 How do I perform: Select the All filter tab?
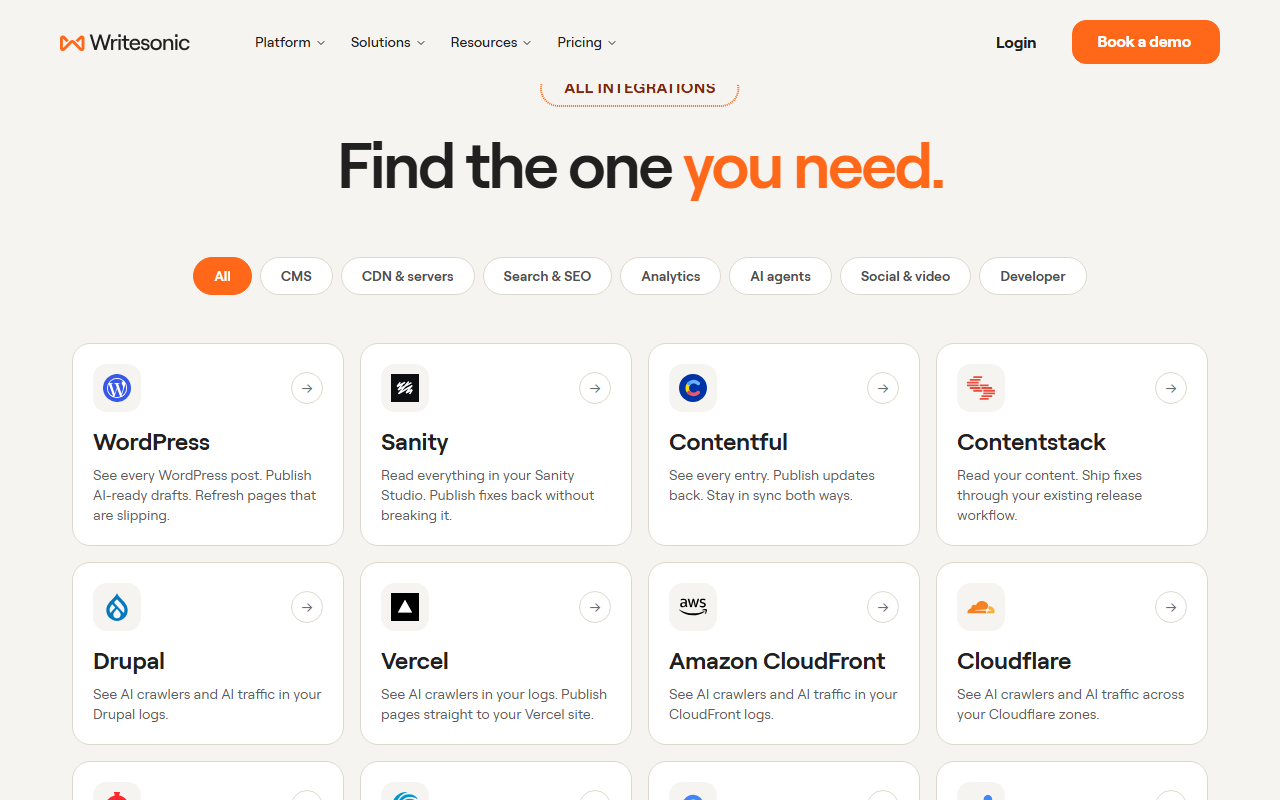pyautogui.click(x=222, y=276)
